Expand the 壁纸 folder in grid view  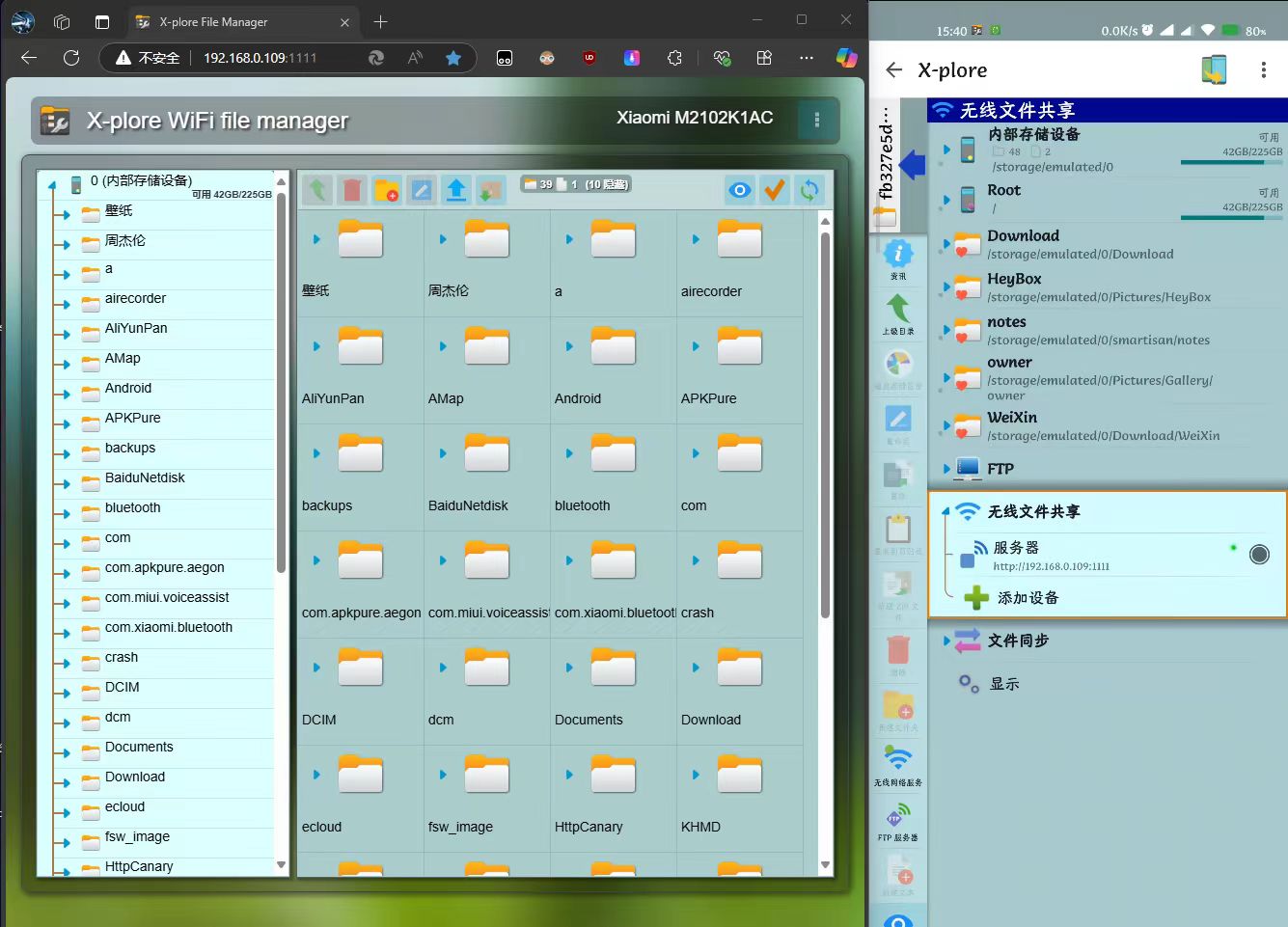(316, 239)
